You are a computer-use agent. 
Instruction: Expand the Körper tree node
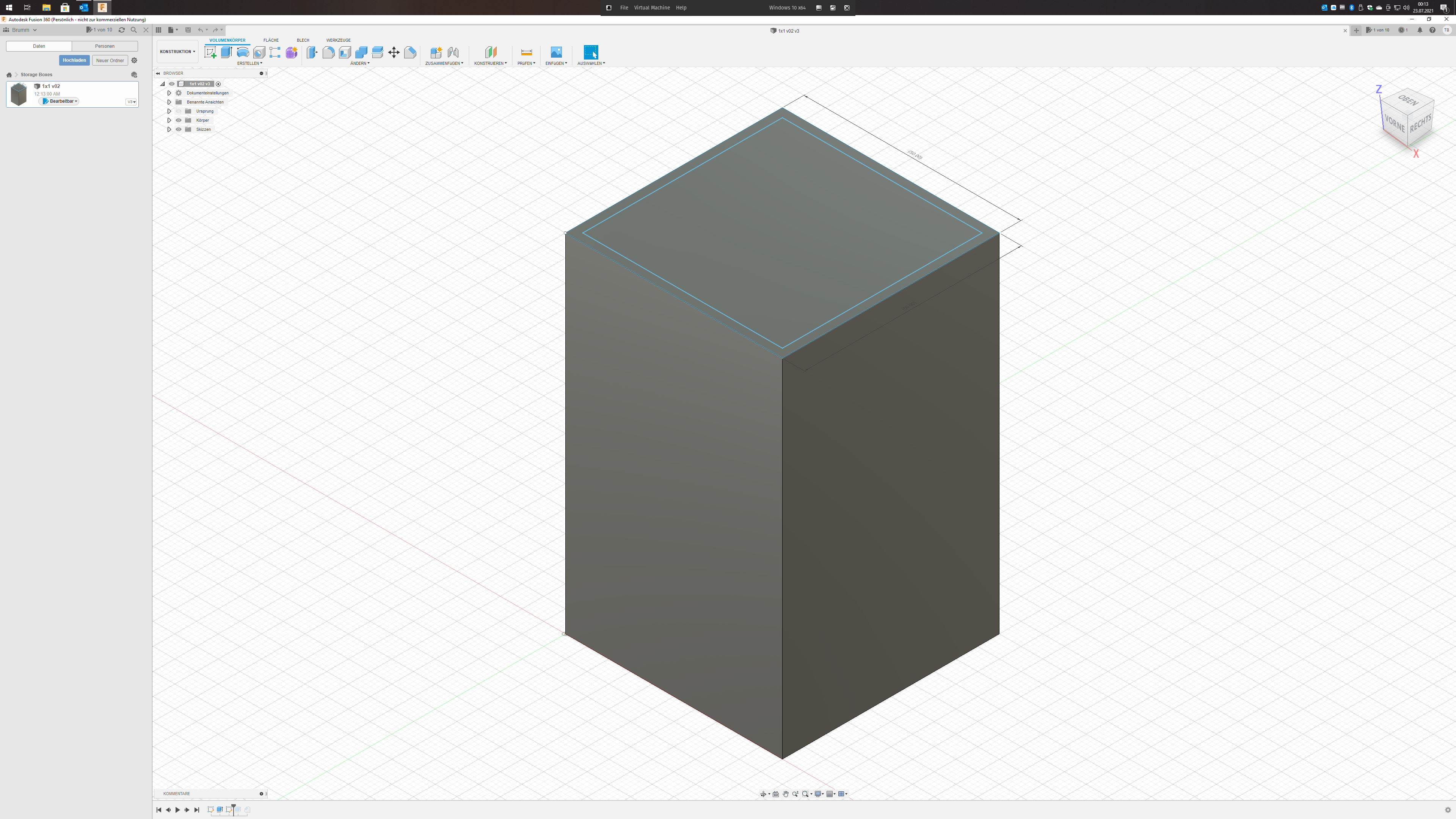pos(169,121)
